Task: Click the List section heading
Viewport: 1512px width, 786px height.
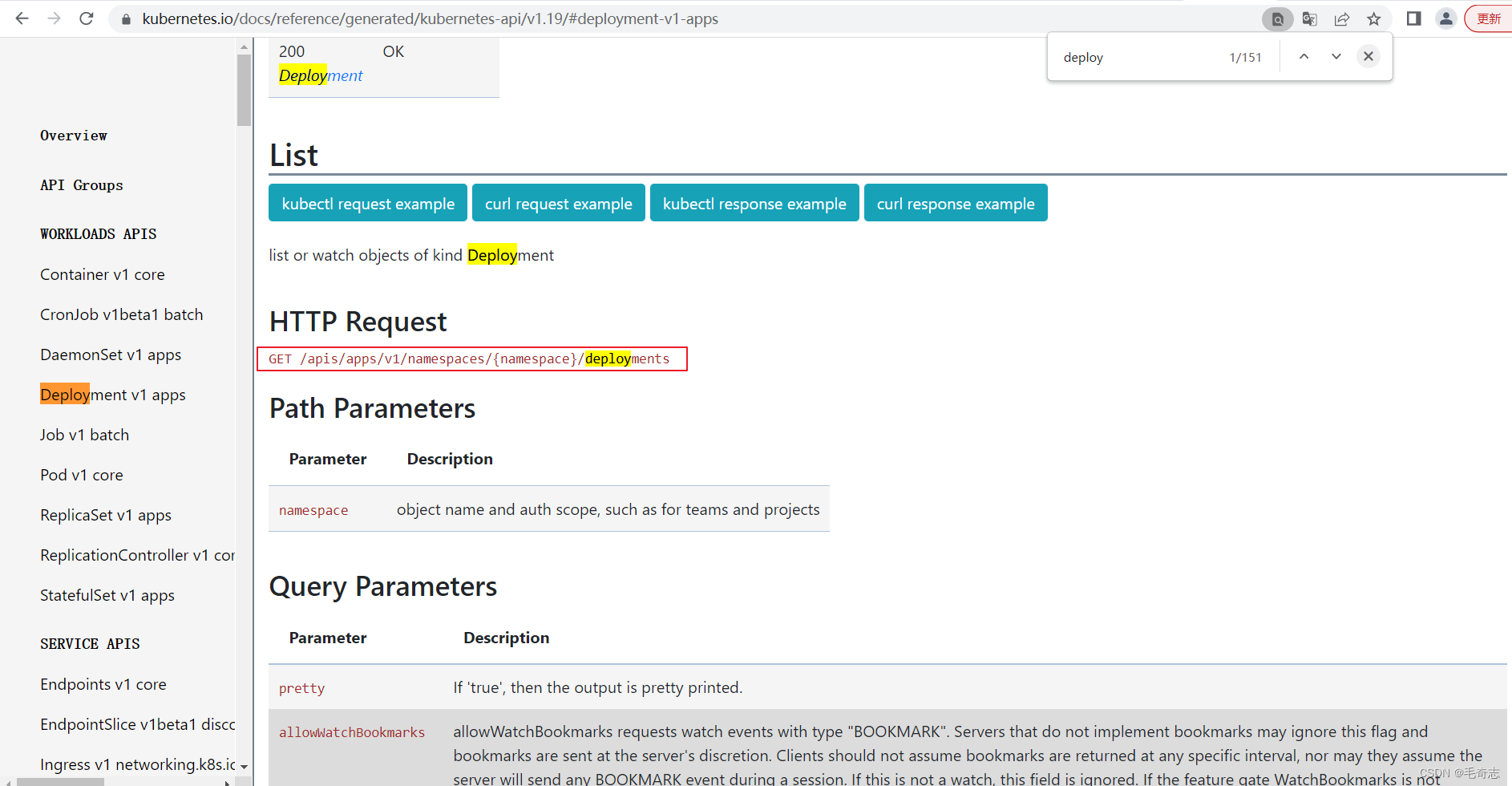Action: click(x=293, y=155)
